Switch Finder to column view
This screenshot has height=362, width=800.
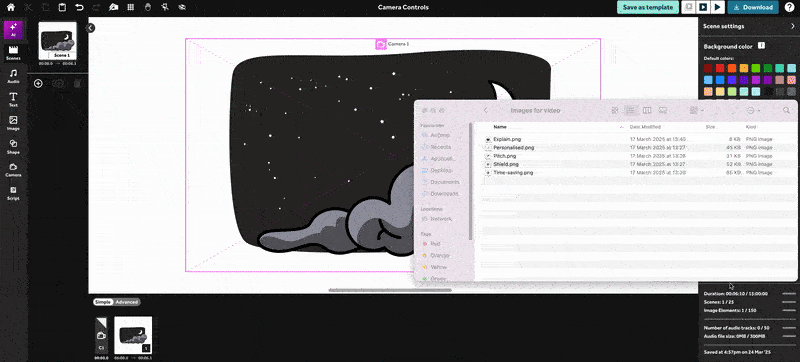click(x=647, y=110)
